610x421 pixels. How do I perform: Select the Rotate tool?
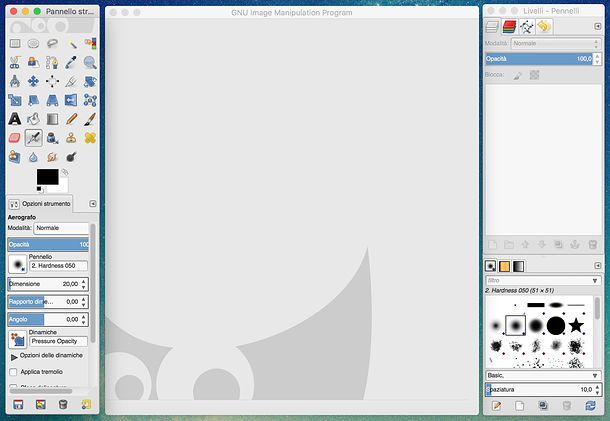click(x=90, y=81)
